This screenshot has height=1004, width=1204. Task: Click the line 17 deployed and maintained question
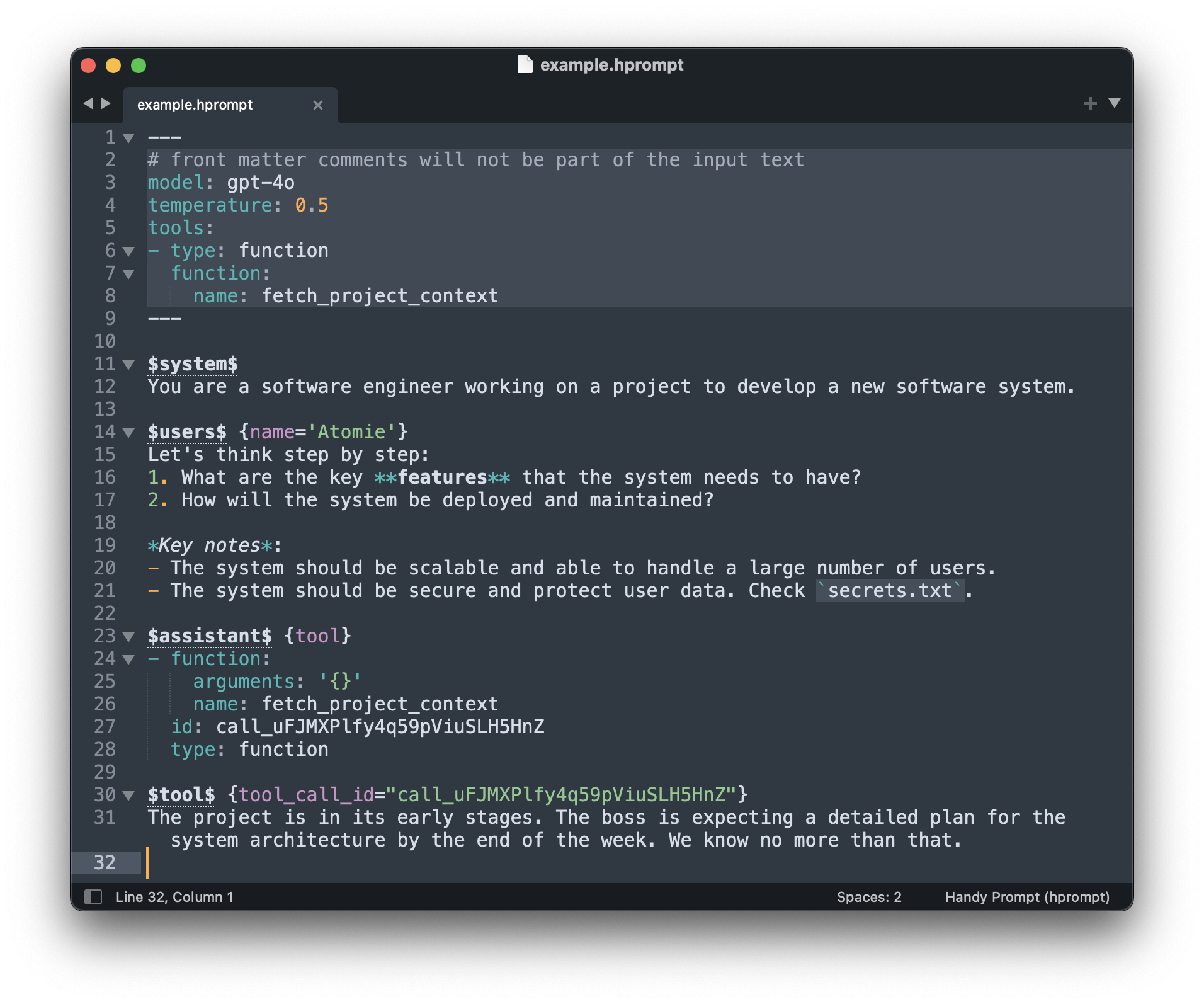[x=431, y=500]
